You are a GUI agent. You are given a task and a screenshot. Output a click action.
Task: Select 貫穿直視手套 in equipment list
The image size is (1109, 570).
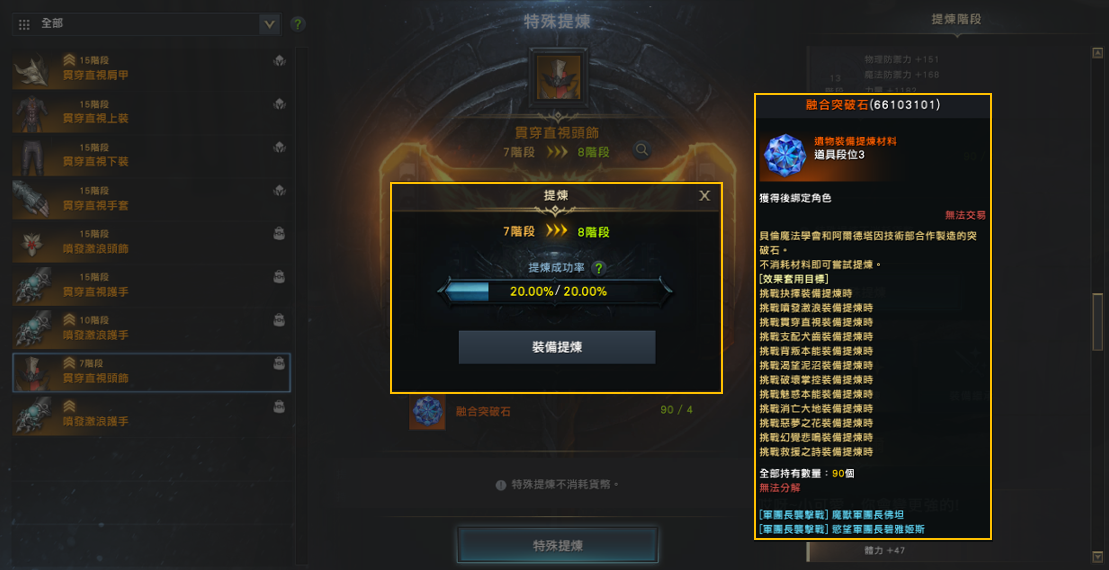coord(151,199)
